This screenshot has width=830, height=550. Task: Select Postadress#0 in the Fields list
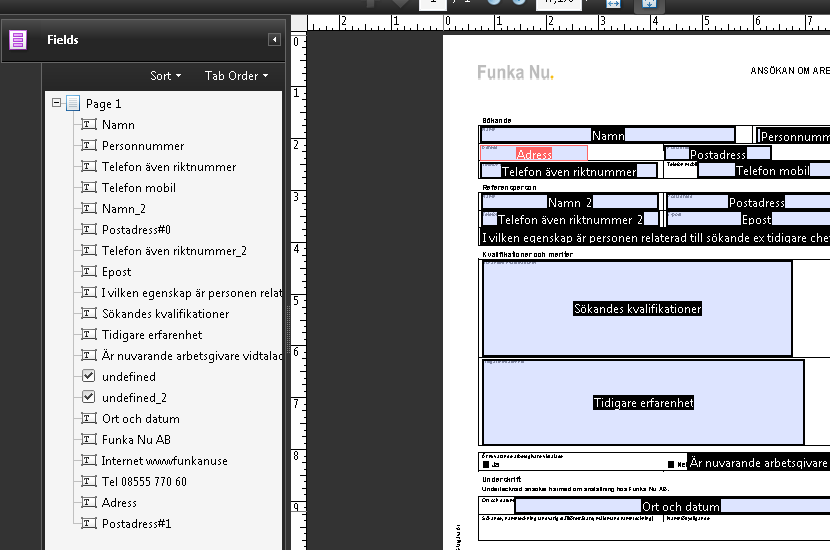pyautogui.click(x=136, y=230)
